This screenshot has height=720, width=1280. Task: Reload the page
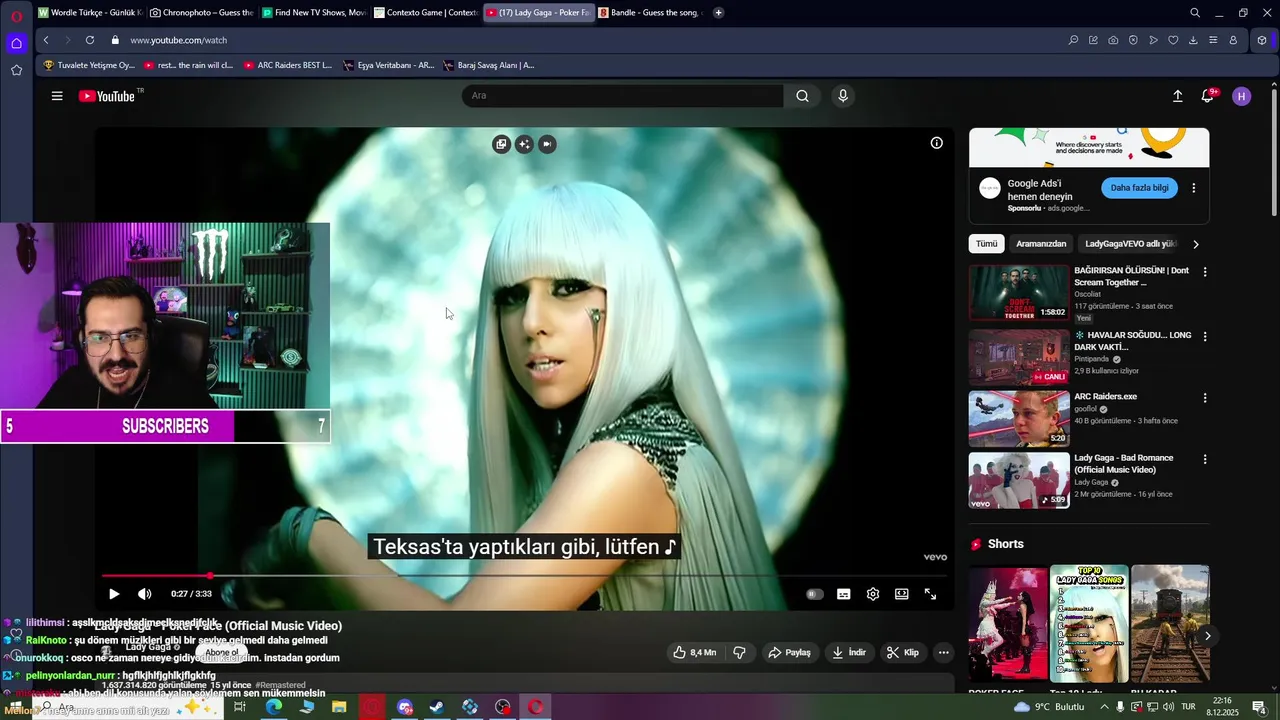(x=90, y=40)
